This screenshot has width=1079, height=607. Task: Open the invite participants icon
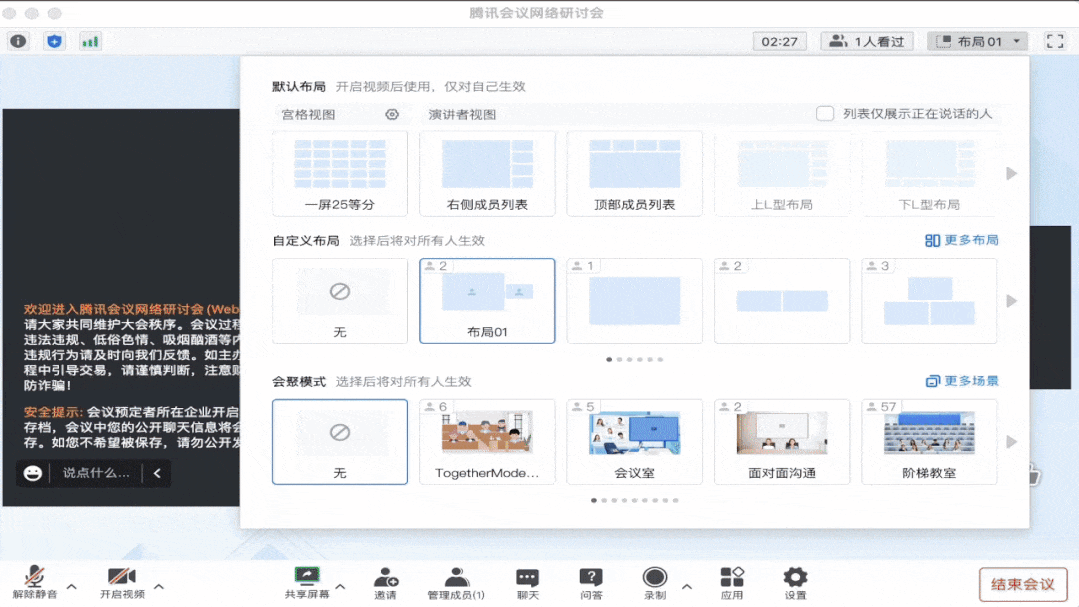385,583
